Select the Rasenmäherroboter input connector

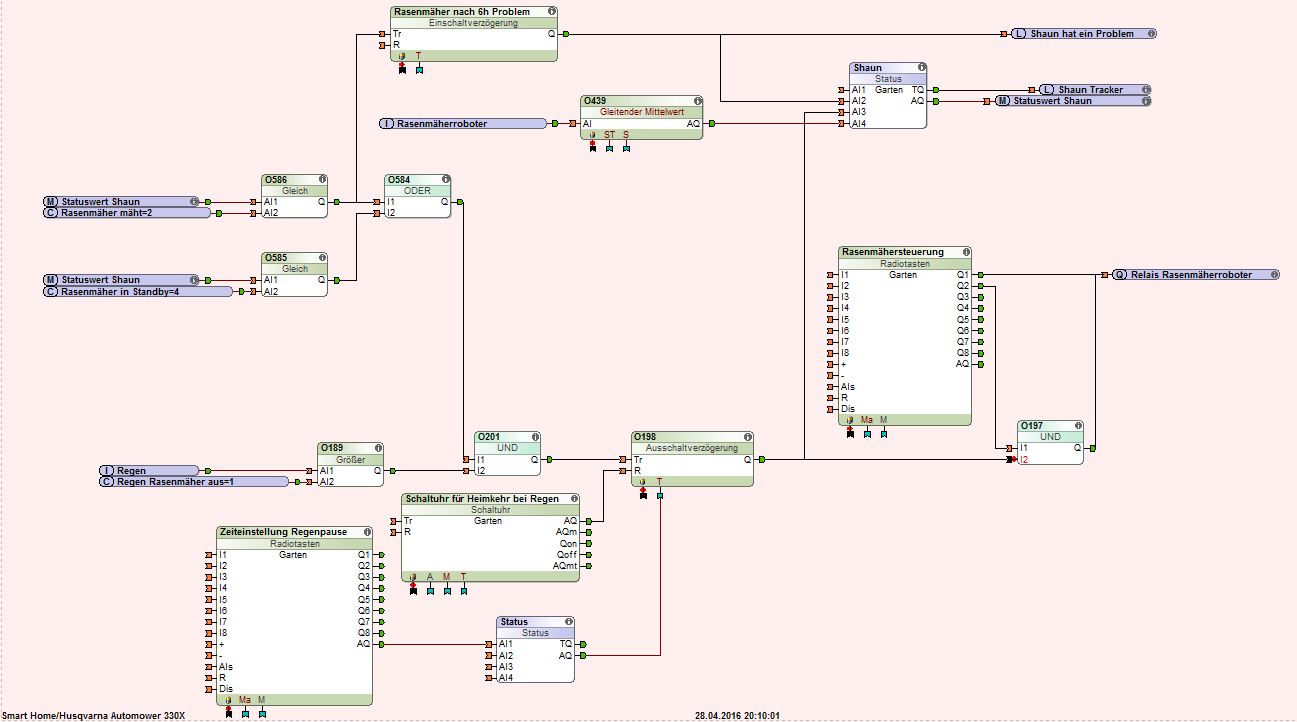[x=463, y=124]
